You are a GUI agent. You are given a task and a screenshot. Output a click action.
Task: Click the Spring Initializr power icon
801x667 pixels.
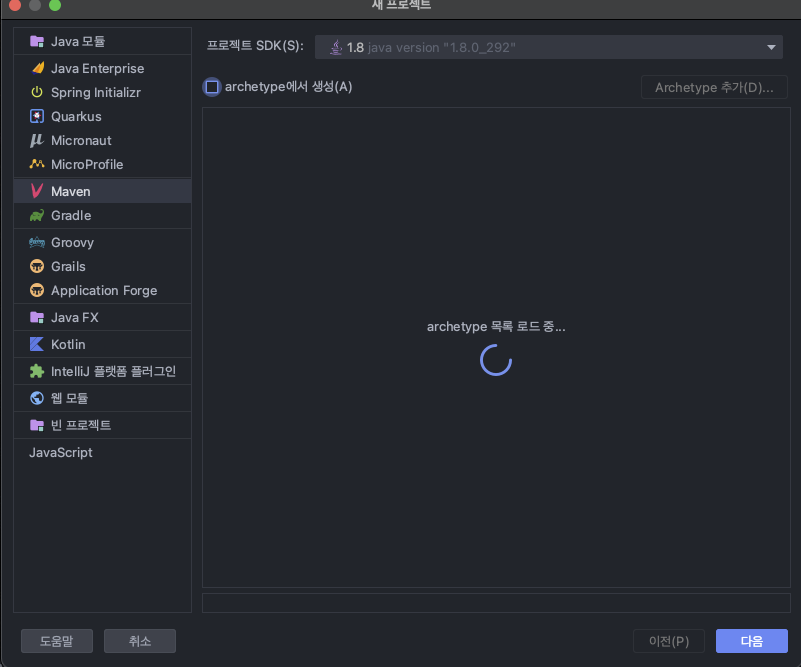[x=37, y=92]
